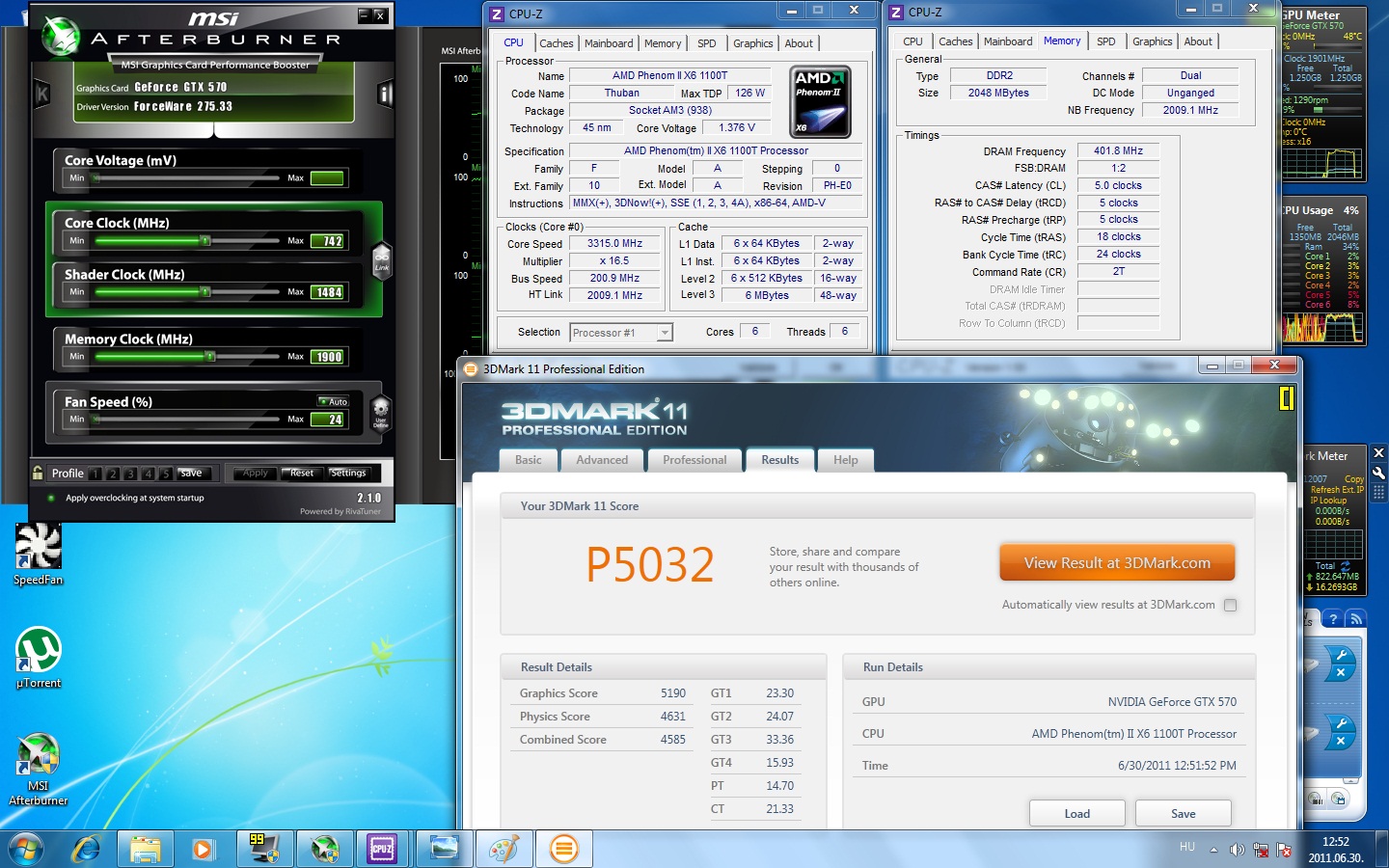Screen dimensions: 1389x868
Task: Click the profile lock icon in Afterburner
Action: tap(38, 473)
